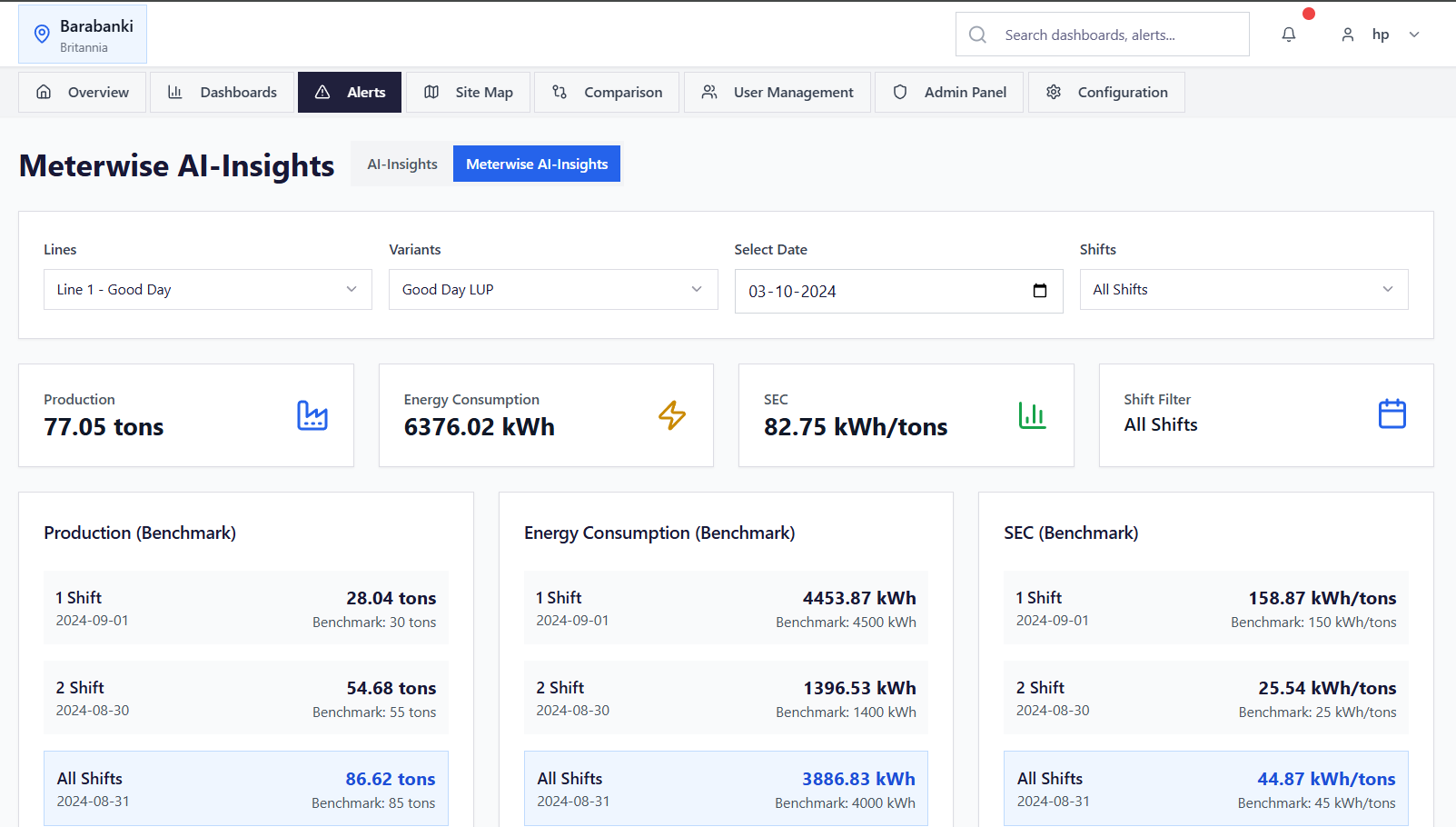Click the Meterwise AI-Insights page title
Screen dimensions: 1456x827
click(x=176, y=165)
